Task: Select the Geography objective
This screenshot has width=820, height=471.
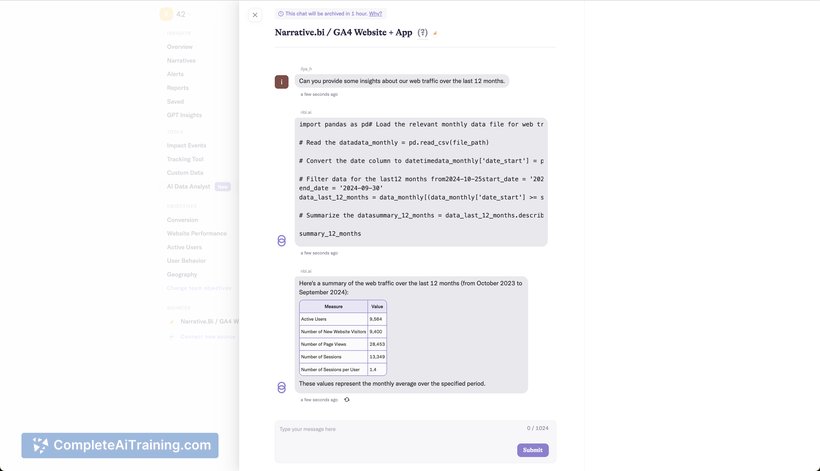Action: [182, 274]
